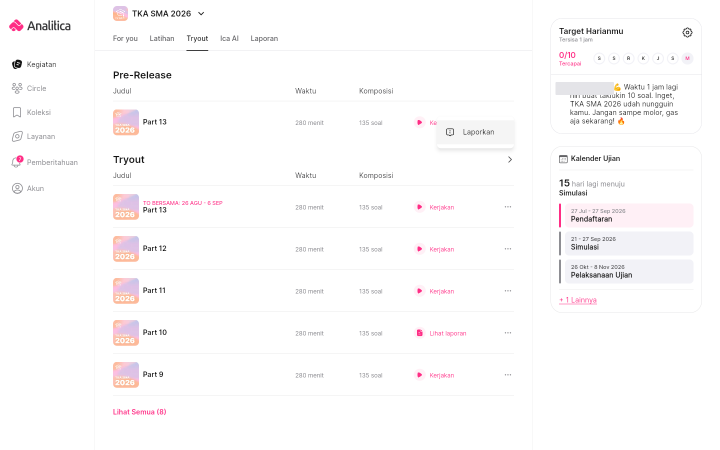Click play icon for Part 11
The image size is (720, 450).
click(x=419, y=291)
